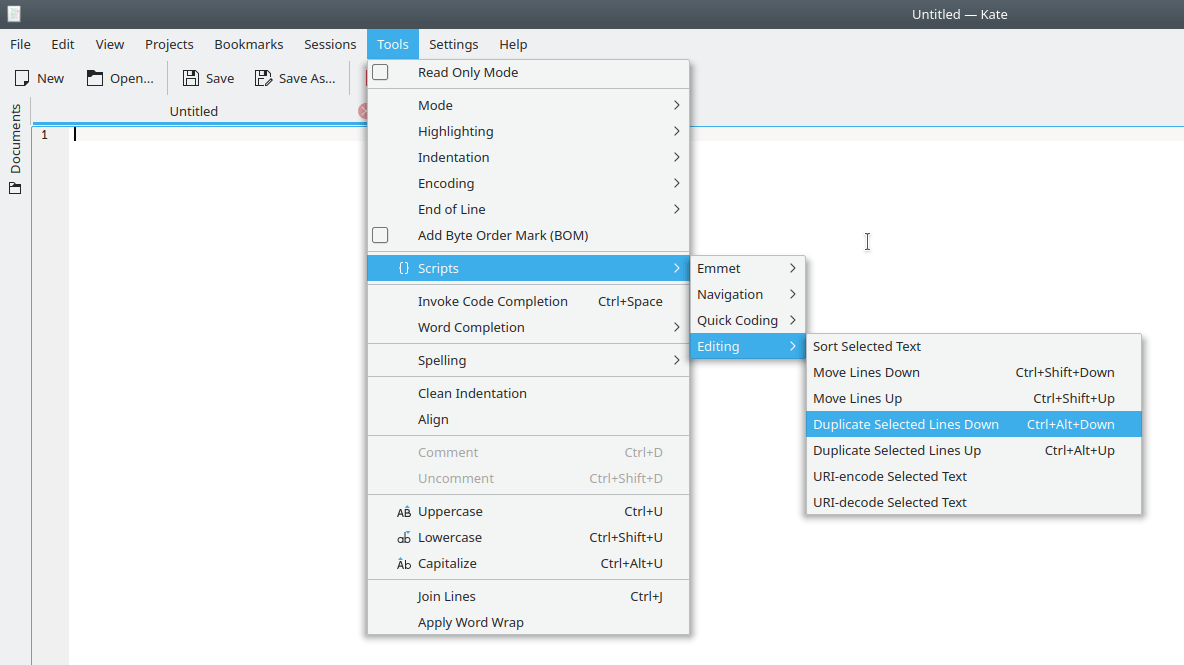Close the Untitled tab with red button
Screen dimensions: 1184x665
click(364, 112)
